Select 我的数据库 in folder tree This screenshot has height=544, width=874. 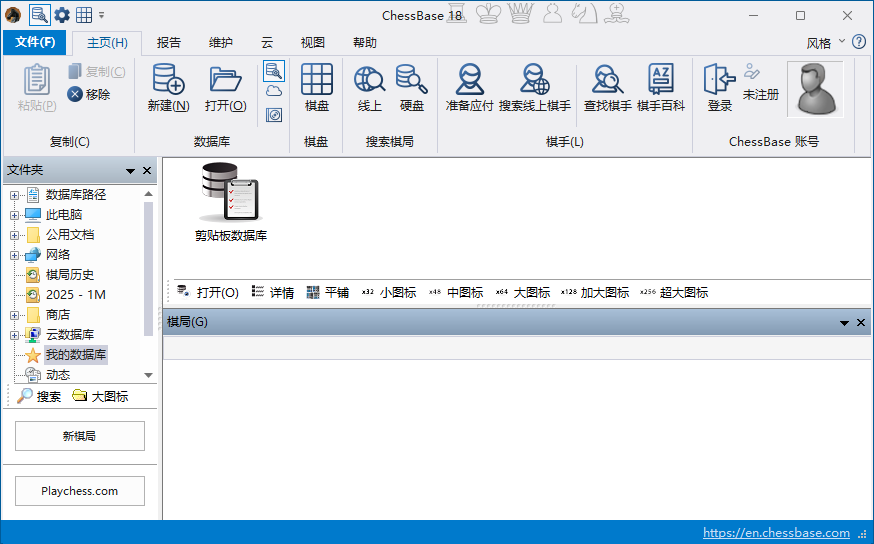76,355
